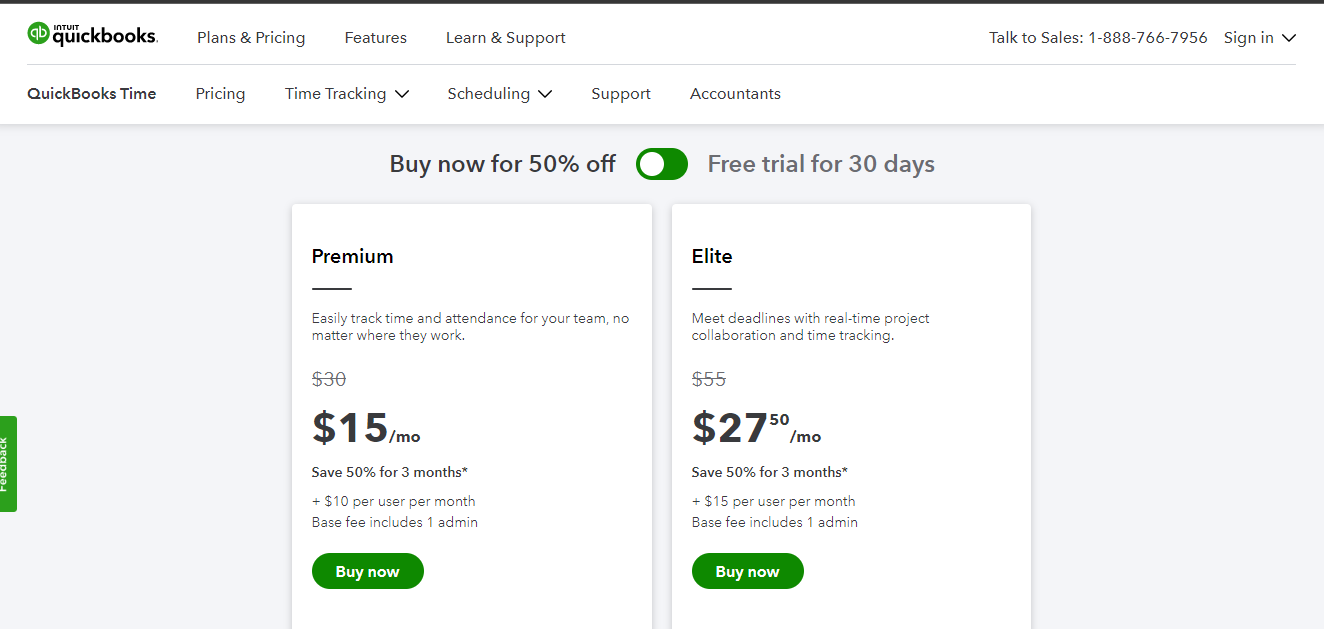Click Buy now for the Premium plan
The height and width of the screenshot is (629, 1324).
tap(367, 571)
